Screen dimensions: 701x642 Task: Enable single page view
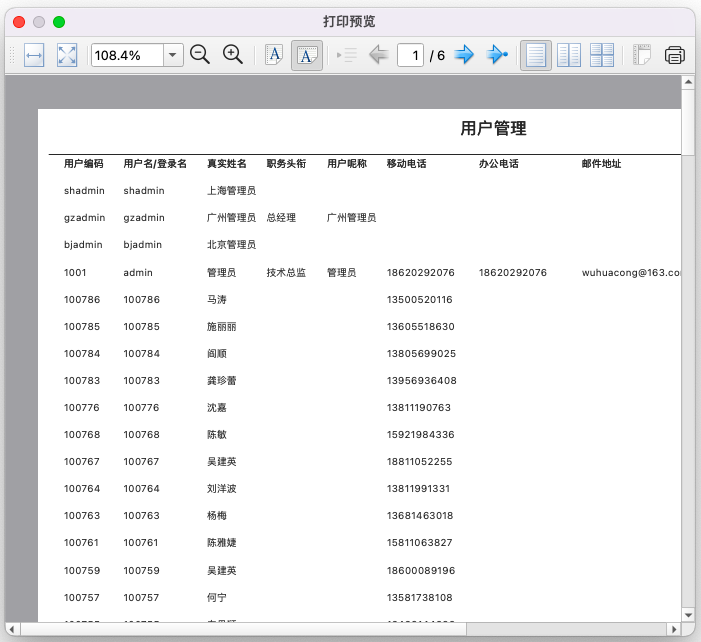point(536,56)
